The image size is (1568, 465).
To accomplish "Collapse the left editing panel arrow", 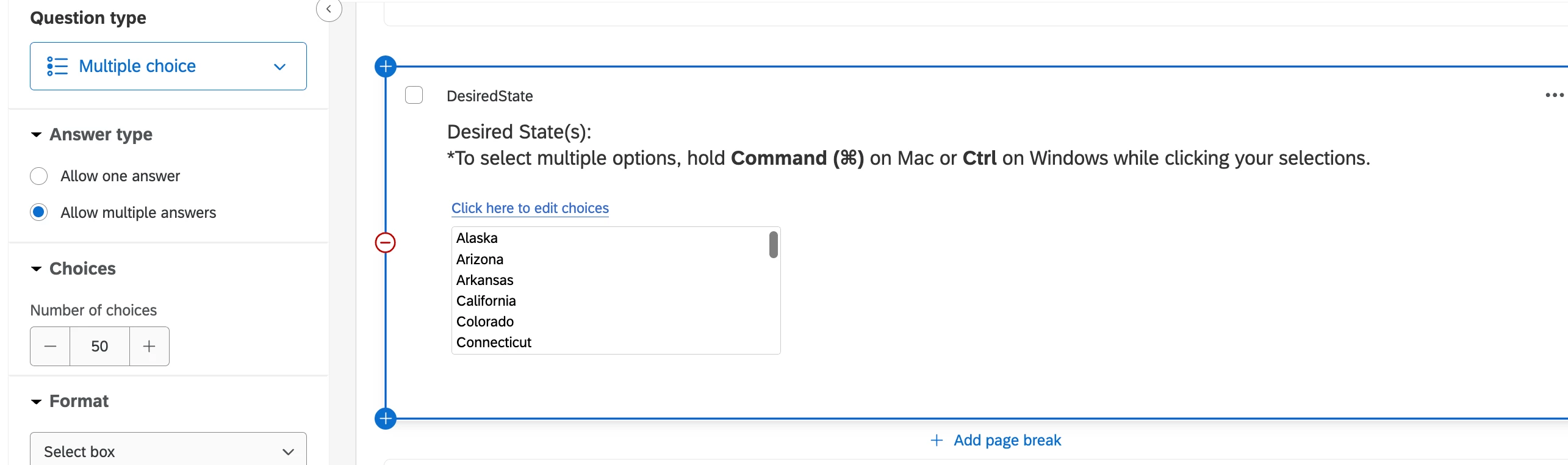I will click(329, 9).
